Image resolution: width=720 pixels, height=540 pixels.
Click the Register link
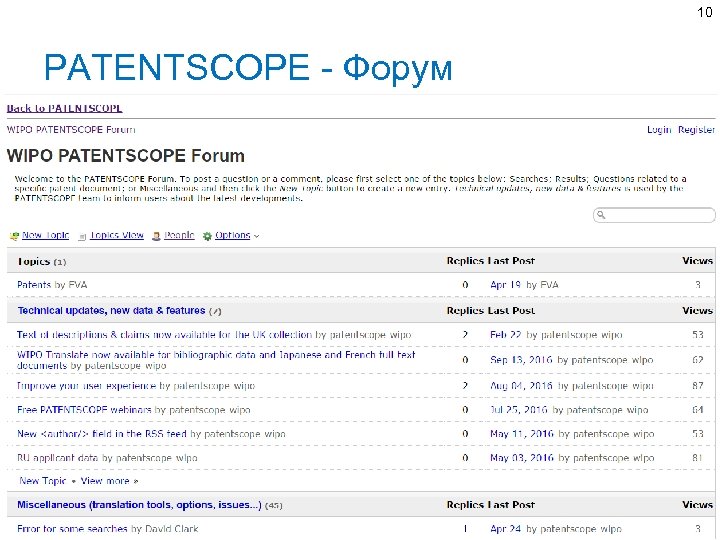(x=696, y=130)
